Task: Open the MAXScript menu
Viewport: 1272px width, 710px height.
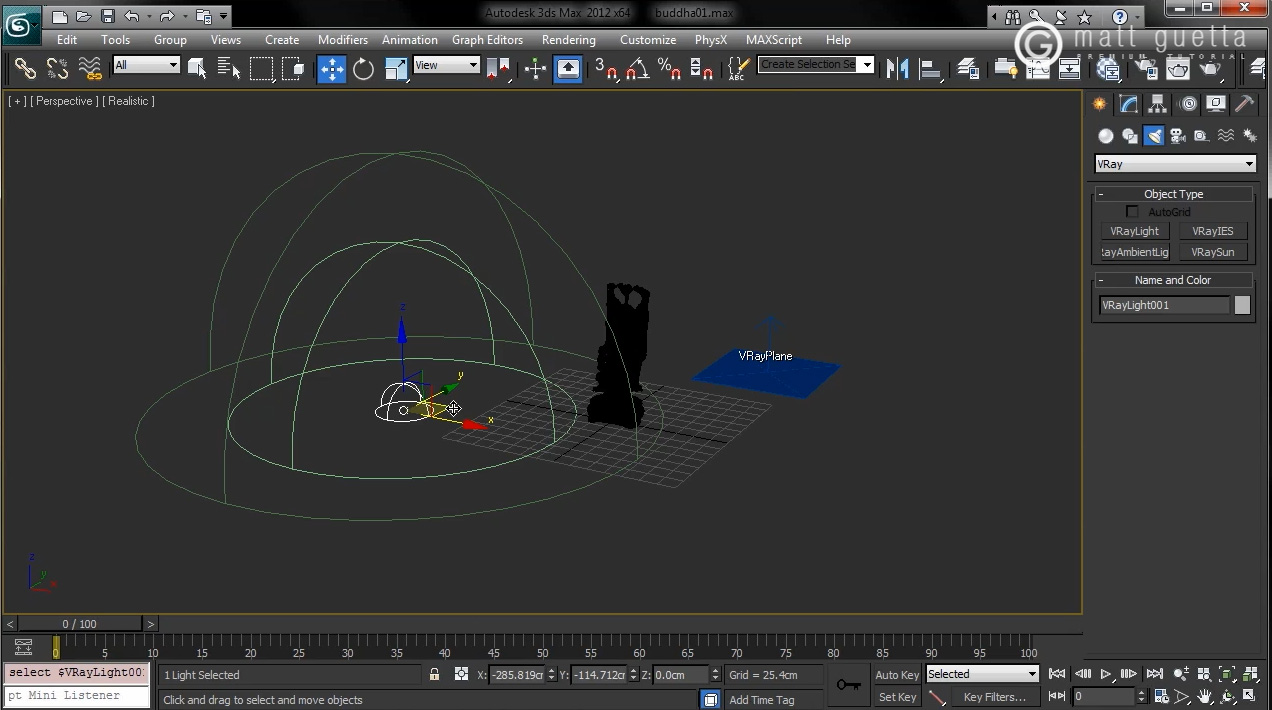Action: (x=774, y=40)
